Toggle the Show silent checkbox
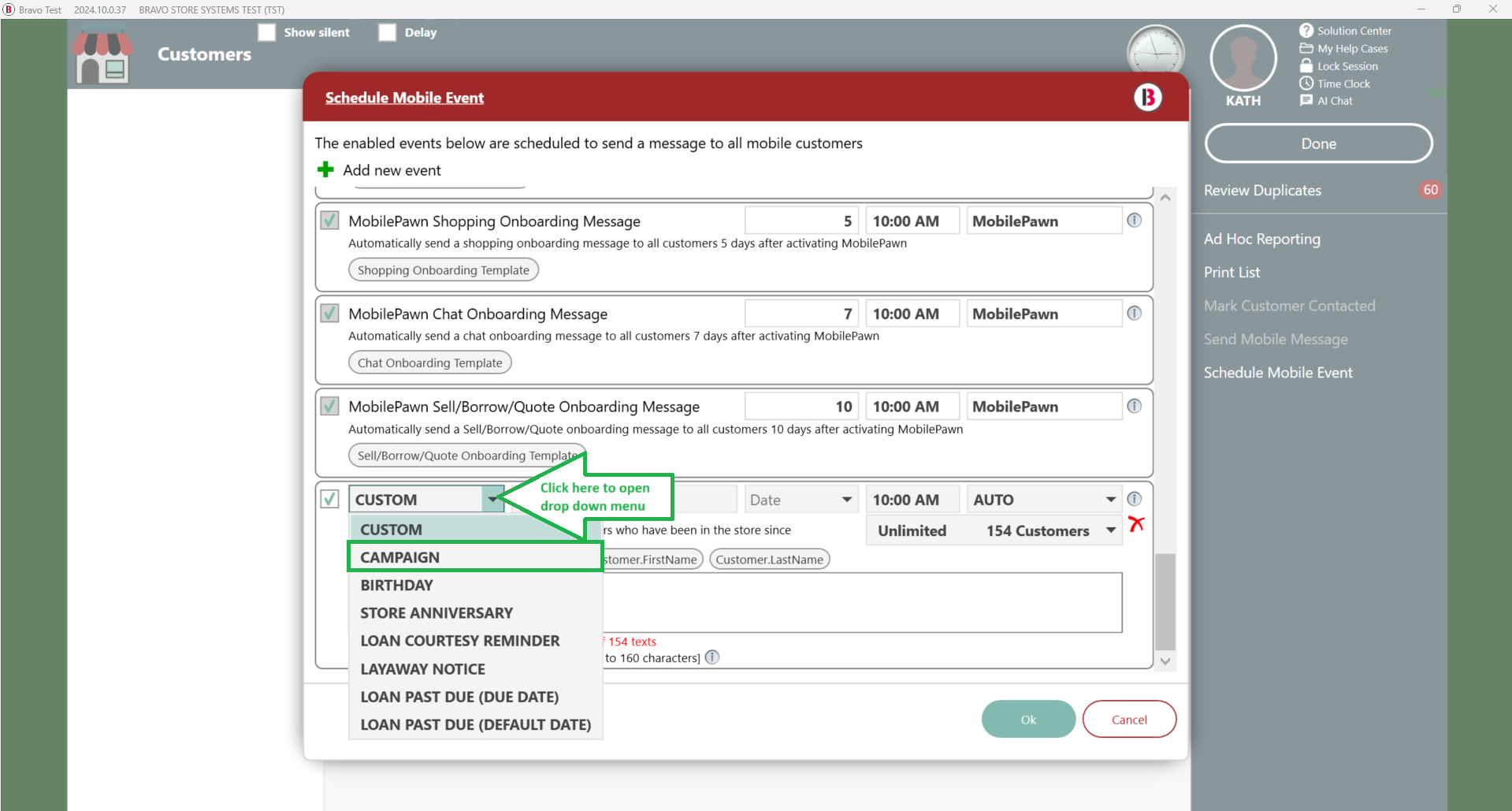Viewport: 1512px width, 811px height. pyautogui.click(x=267, y=32)
